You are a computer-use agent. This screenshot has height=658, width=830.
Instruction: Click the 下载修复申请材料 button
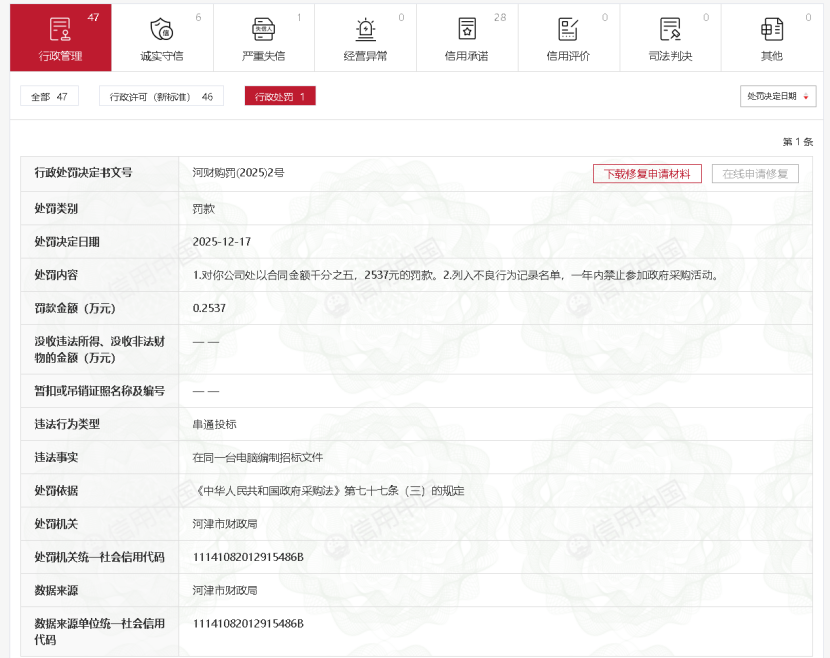[x=647, y=174]
